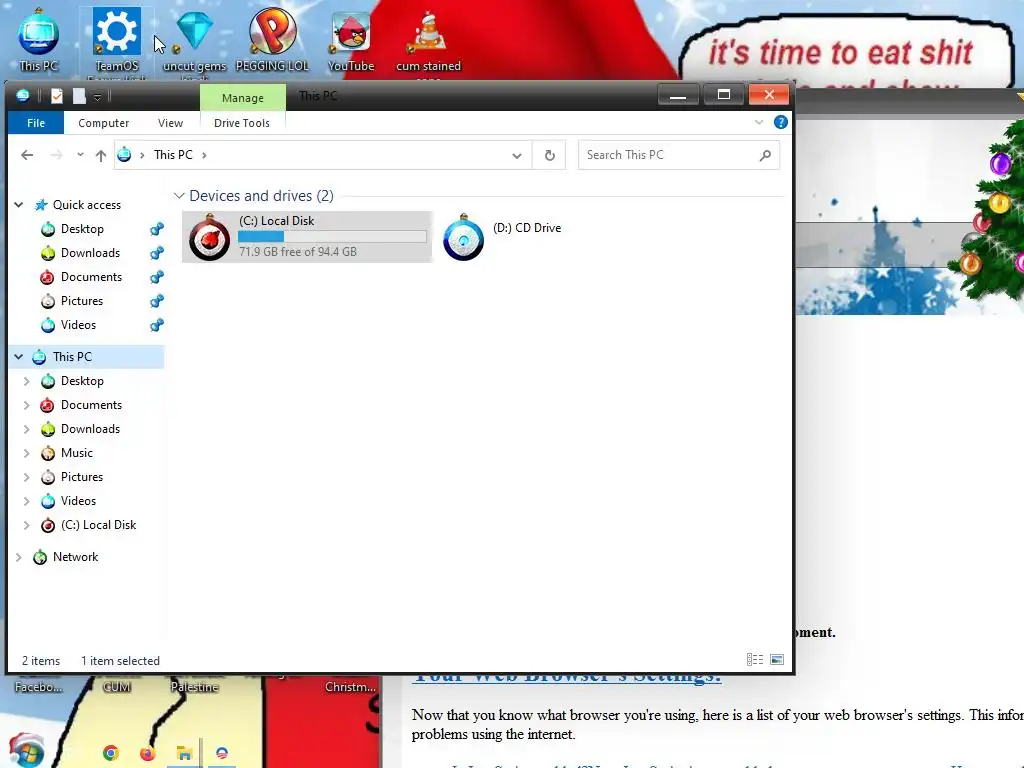Open pinned Desktop under Quick access
This screenshot has height=768, width=1024.
[x=82, y=229]
